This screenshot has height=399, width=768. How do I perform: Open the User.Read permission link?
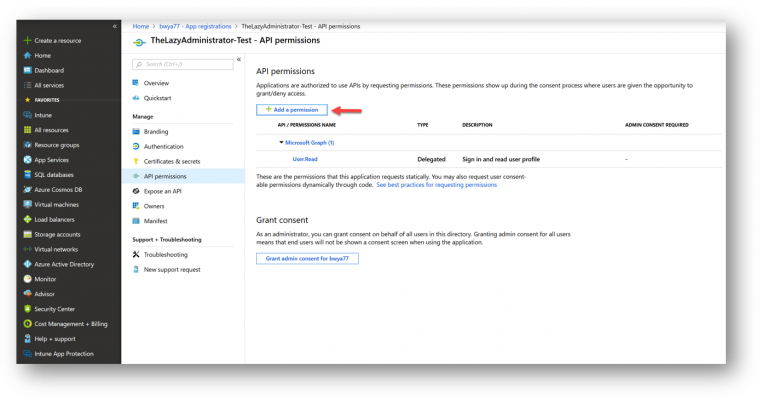pyautogui.click(x=305, y=159)
